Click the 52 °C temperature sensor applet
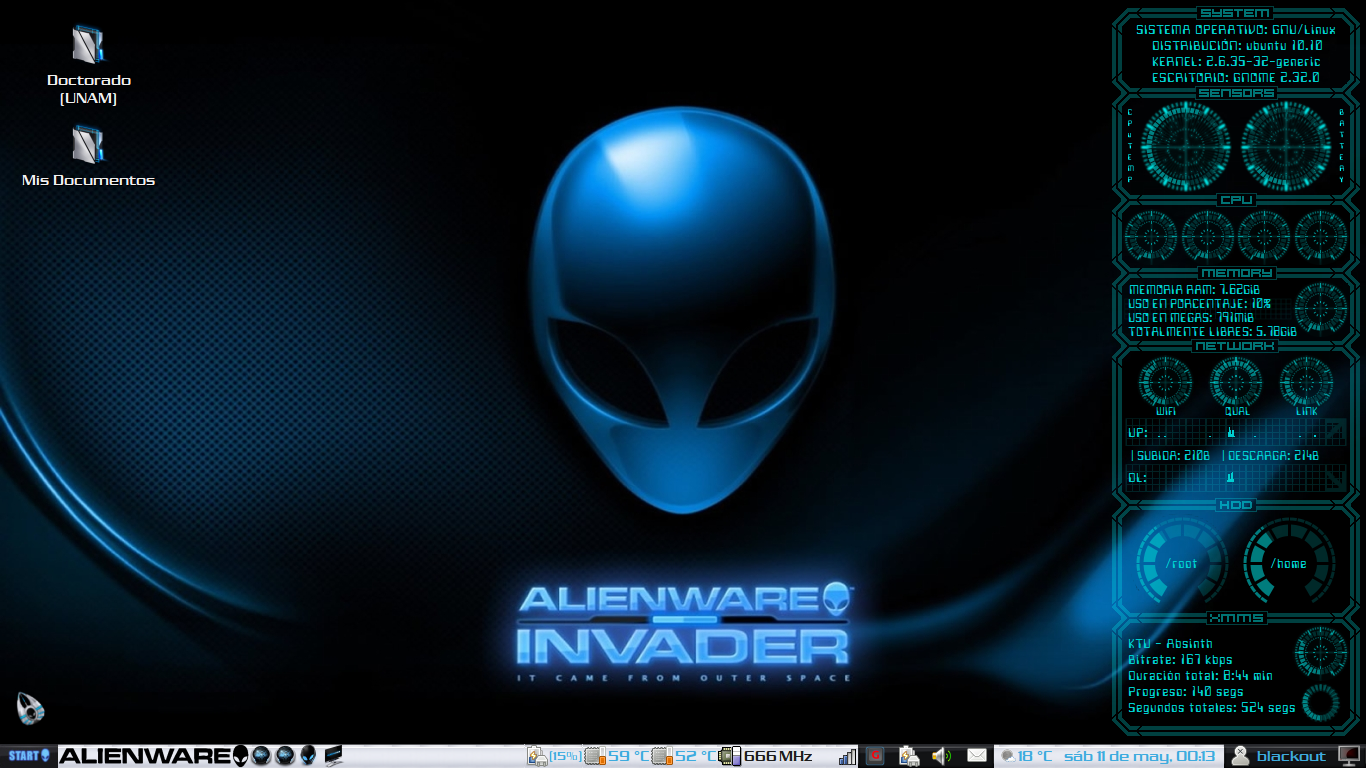The image size is (1366, 768). (684, 756)
